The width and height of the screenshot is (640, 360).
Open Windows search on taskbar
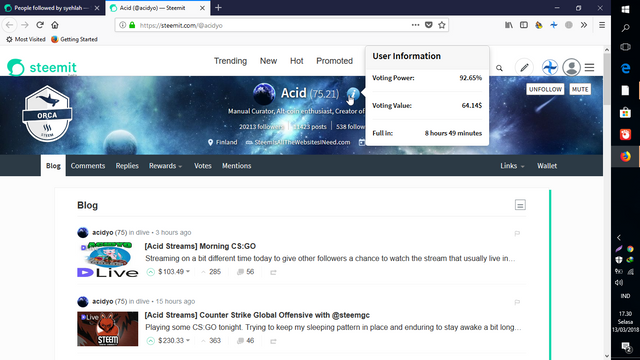[x=625, y=28]
